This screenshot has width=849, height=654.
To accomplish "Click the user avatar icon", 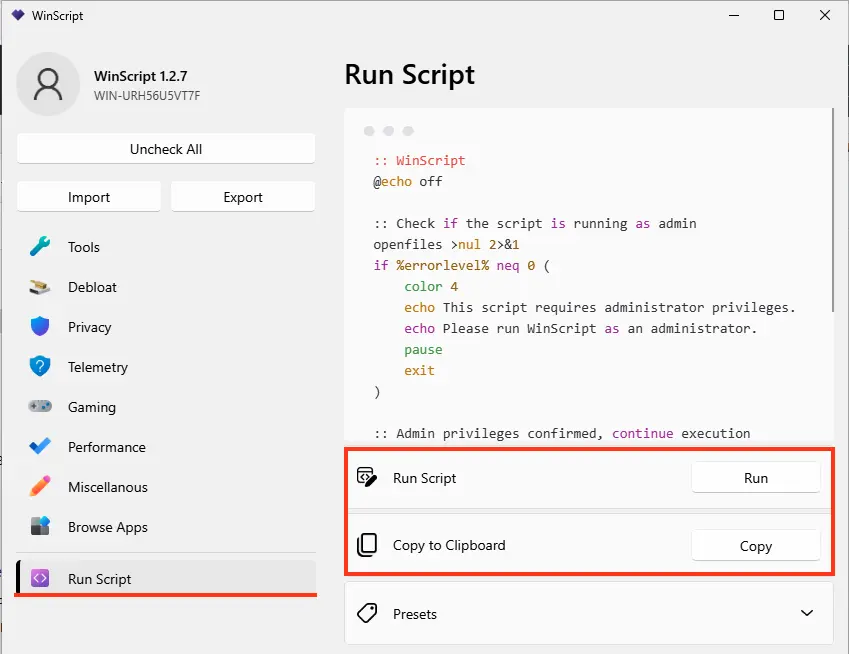I will click(x=48, y=84).
